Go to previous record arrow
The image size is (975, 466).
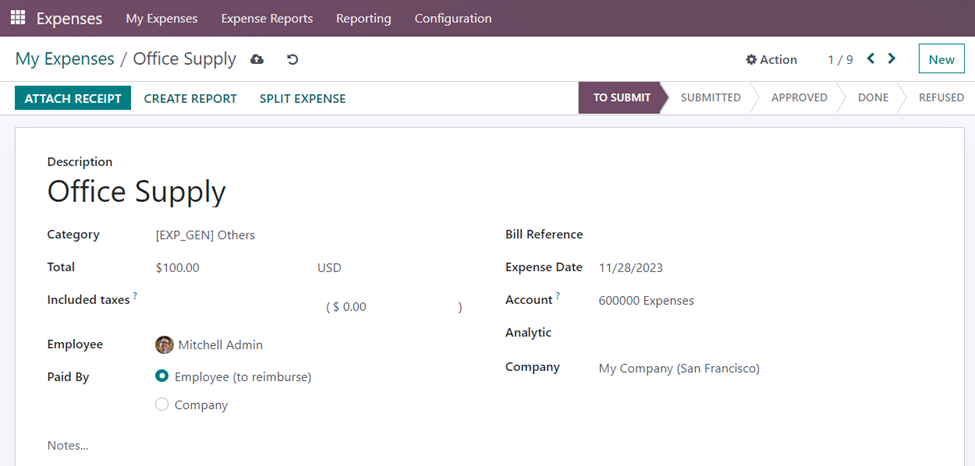click(x=871, y=59)
